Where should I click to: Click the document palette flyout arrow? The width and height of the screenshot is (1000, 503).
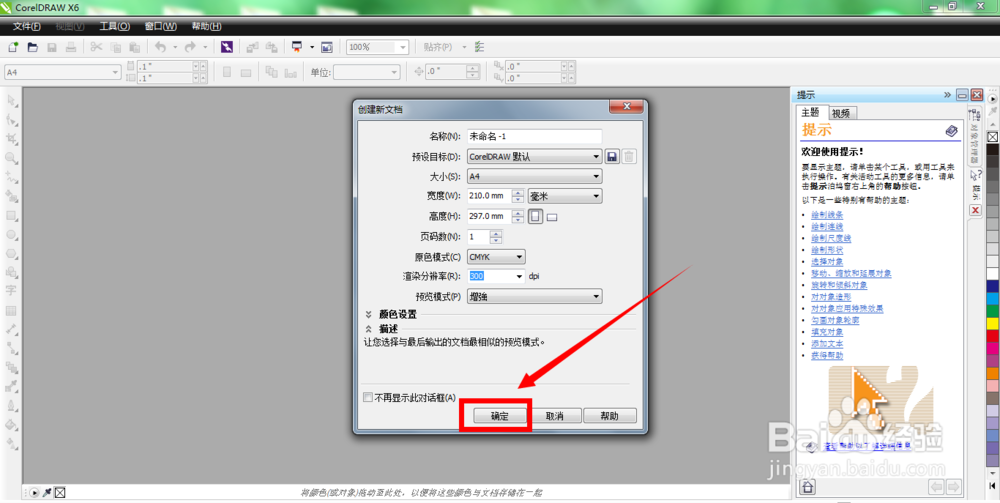pyautogui.click(x=34, y=492)
